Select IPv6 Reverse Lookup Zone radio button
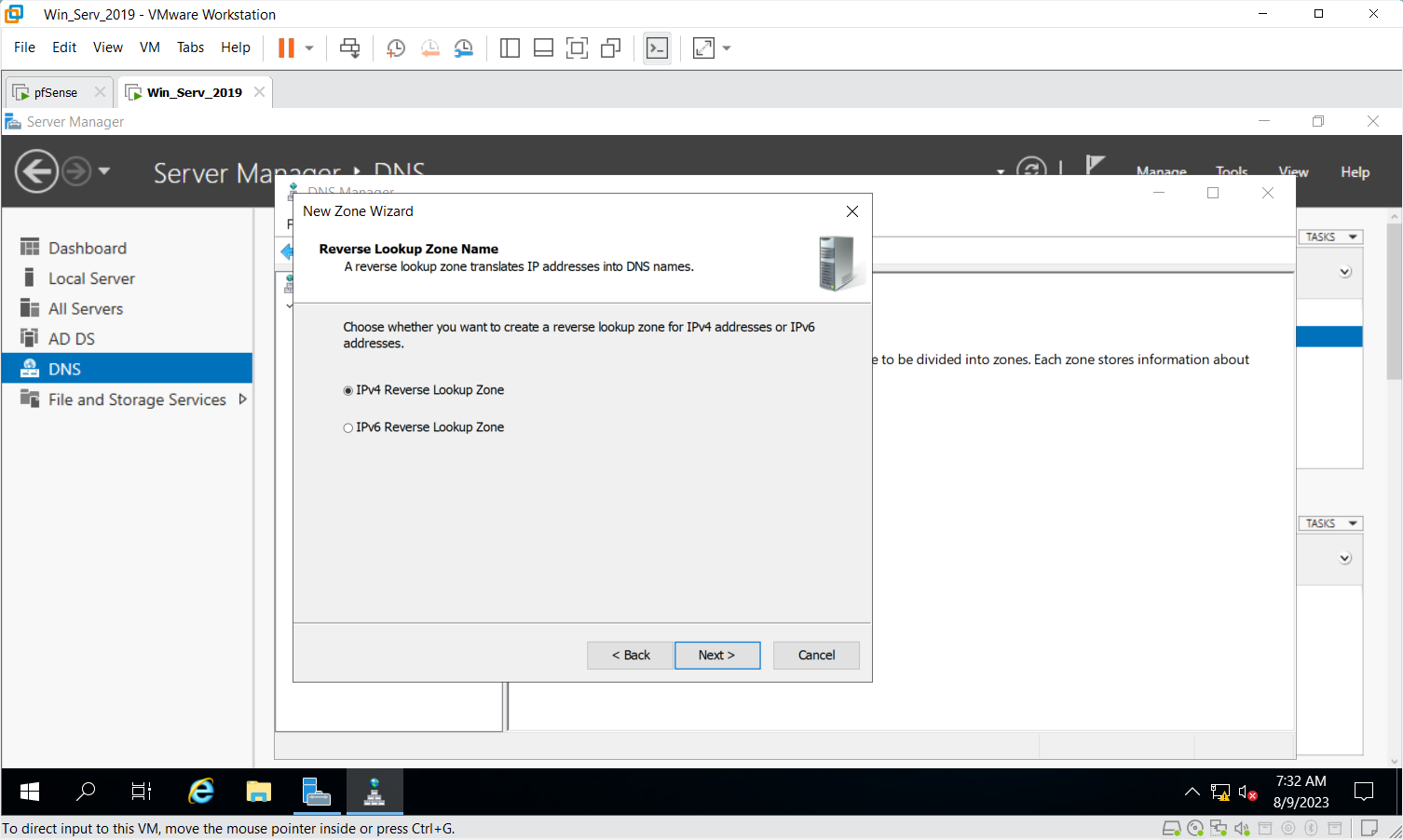This screenshot has width=1403, height=840. pos(348,428)
